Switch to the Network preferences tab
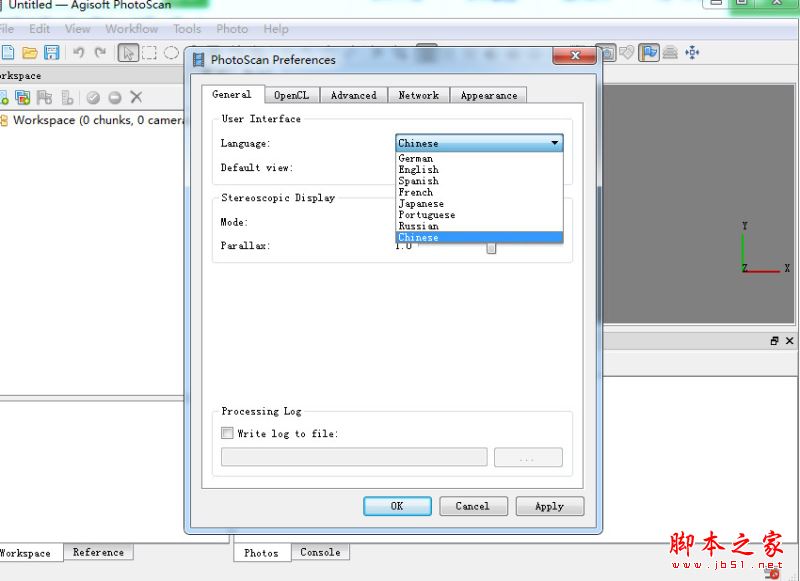Viewport: 800px width, 581px height. tap(418, 94)
